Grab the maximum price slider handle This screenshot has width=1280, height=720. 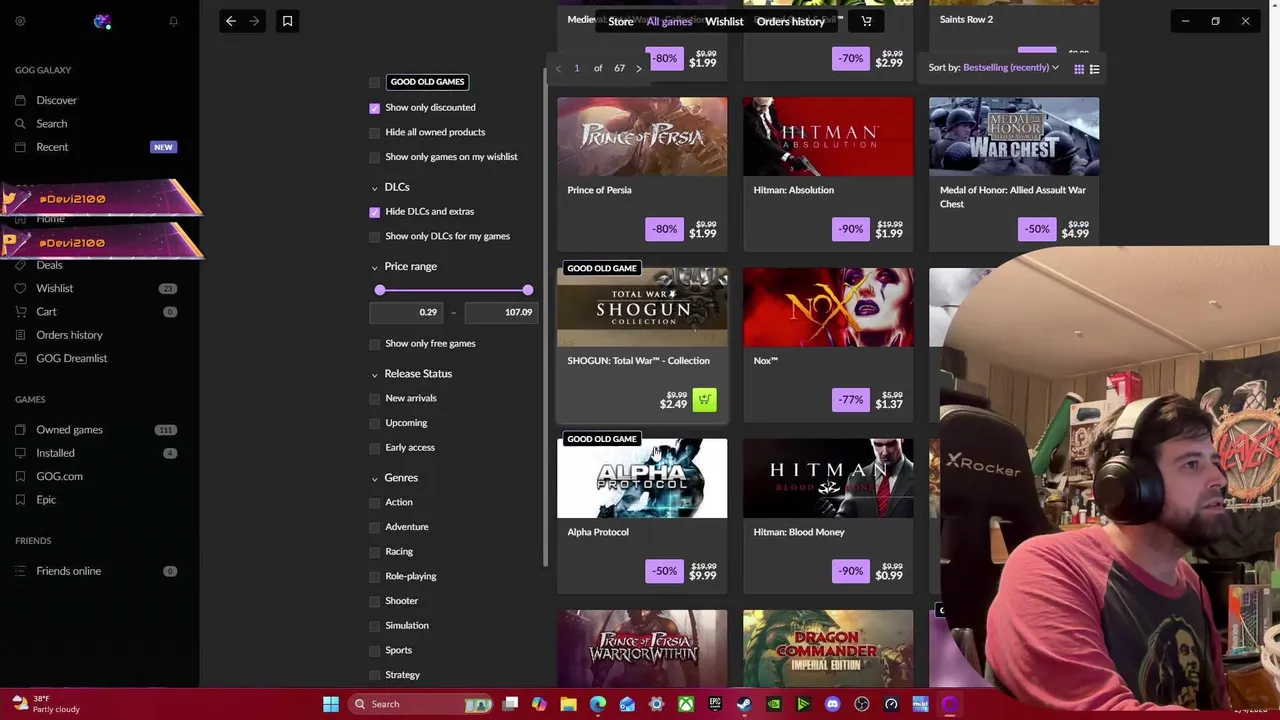[528, 290]
